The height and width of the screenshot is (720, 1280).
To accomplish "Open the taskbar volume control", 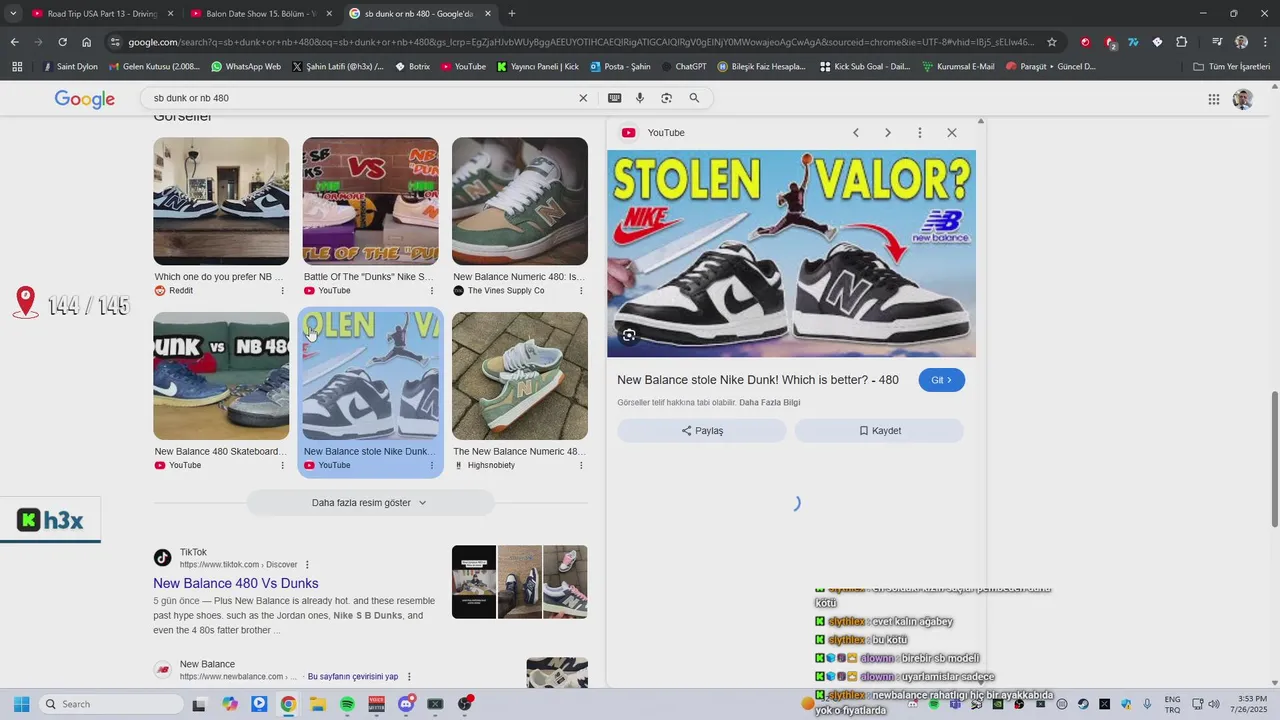I will point(1215,704).
